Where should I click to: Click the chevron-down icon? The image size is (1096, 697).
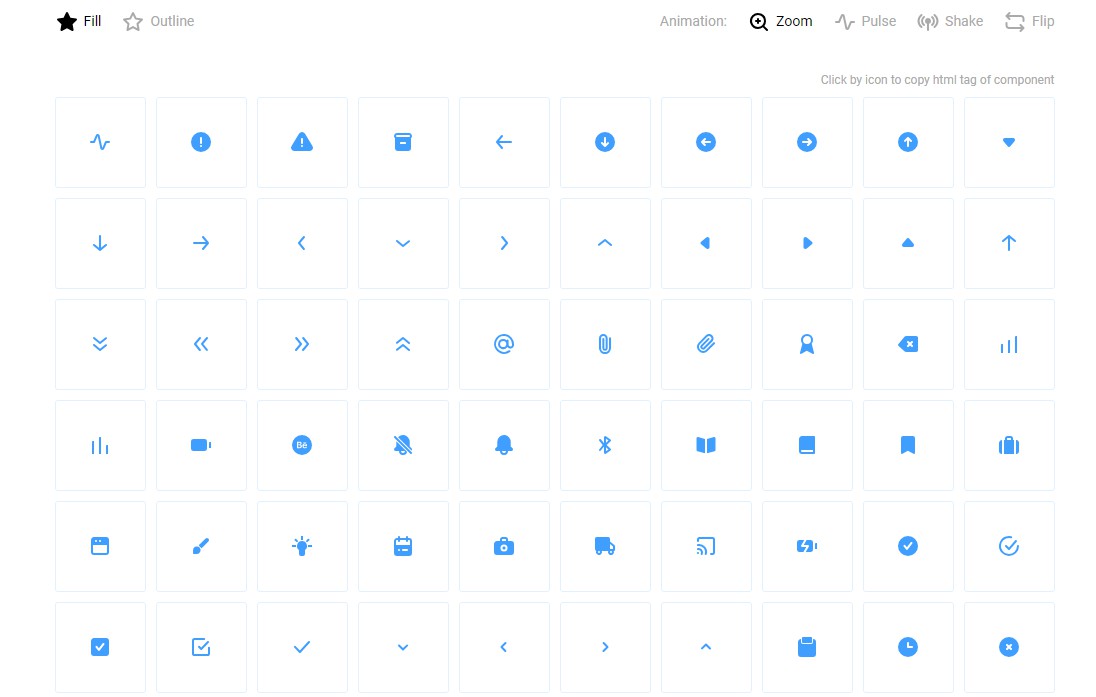coord(403,243)
